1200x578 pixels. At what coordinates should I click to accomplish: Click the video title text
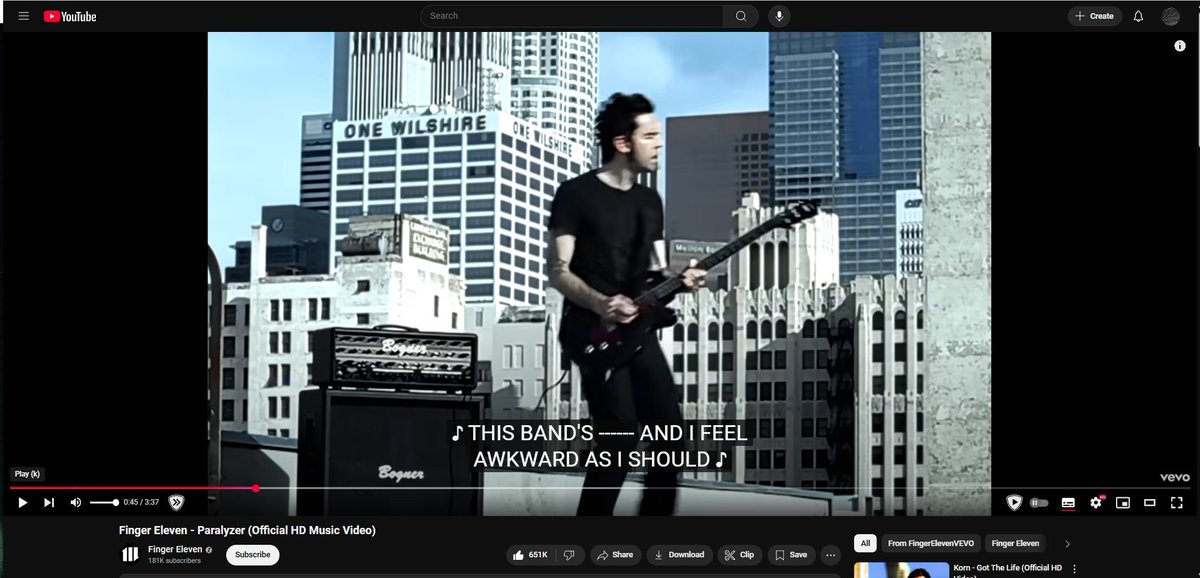tap(247, 530)
